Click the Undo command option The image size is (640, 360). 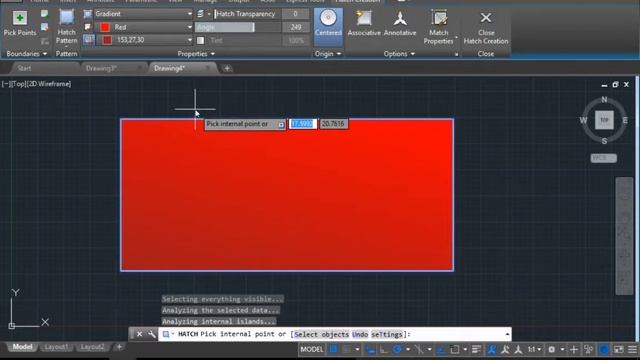360,334
